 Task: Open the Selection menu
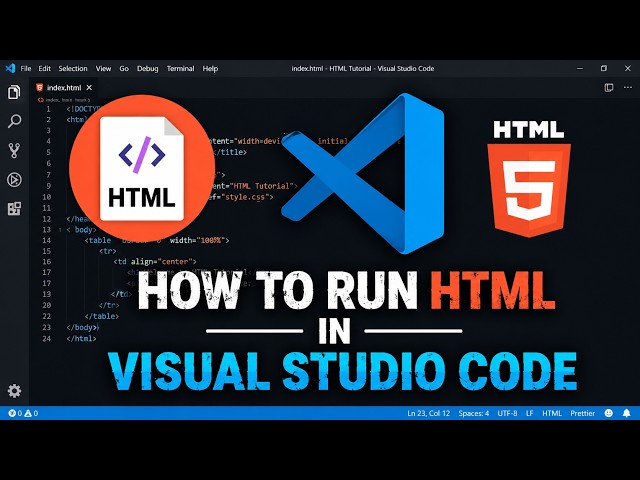pos(73,69)
